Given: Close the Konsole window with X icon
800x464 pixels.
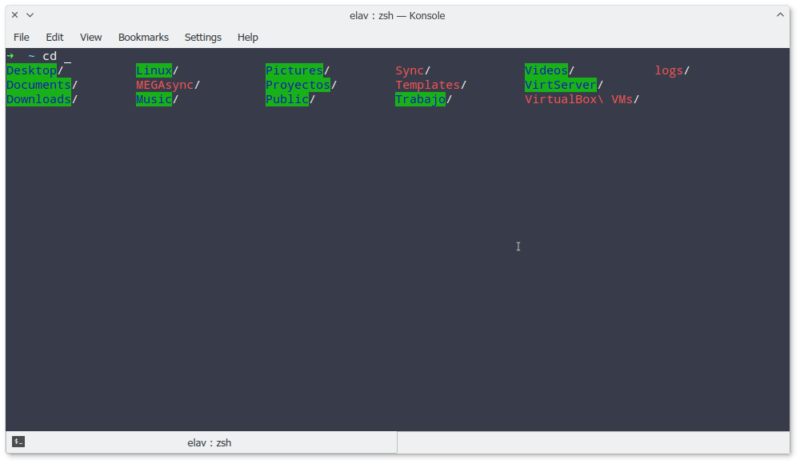Looking at the screenshot, I should click(x=15, y=15).
